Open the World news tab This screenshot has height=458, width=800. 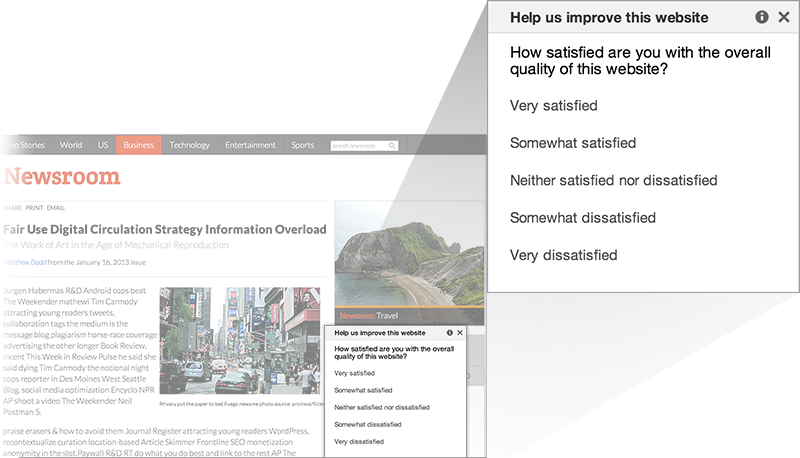[x=71, y=145]
